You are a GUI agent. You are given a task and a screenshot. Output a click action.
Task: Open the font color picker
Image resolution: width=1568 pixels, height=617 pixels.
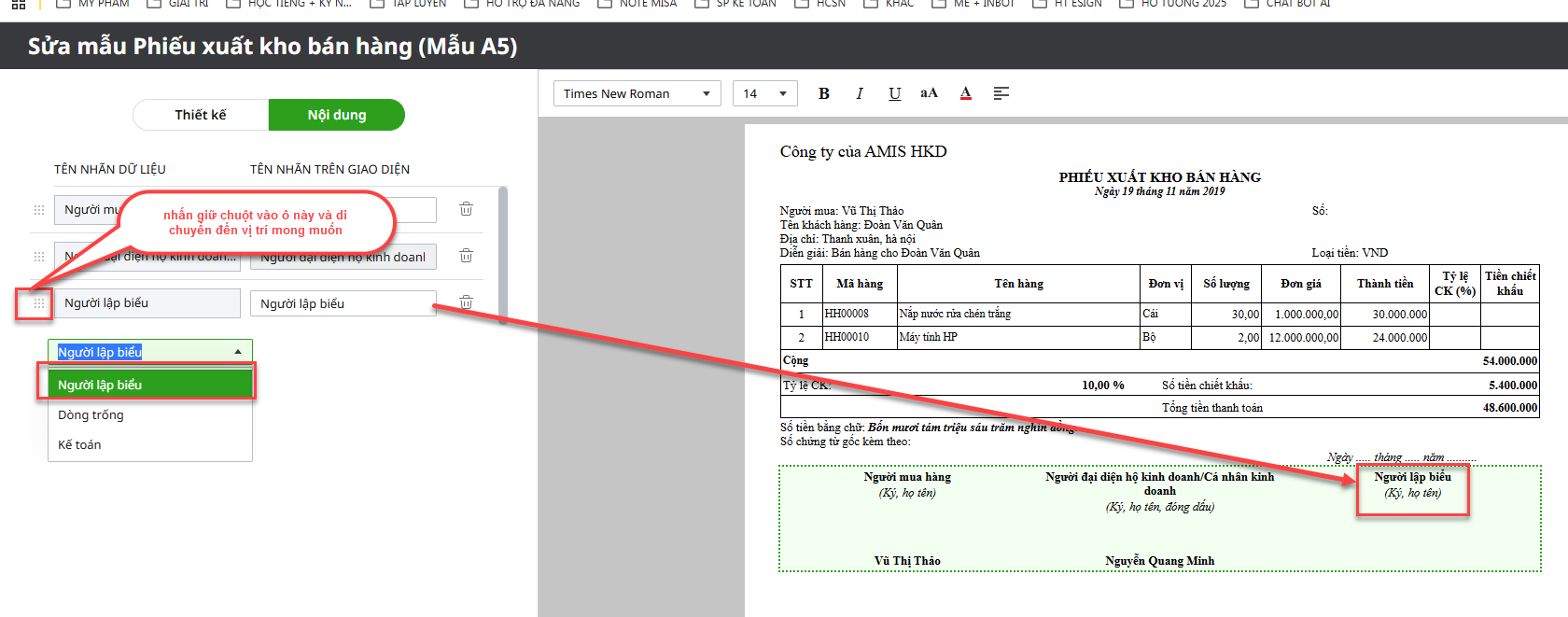tap(965, 93)
